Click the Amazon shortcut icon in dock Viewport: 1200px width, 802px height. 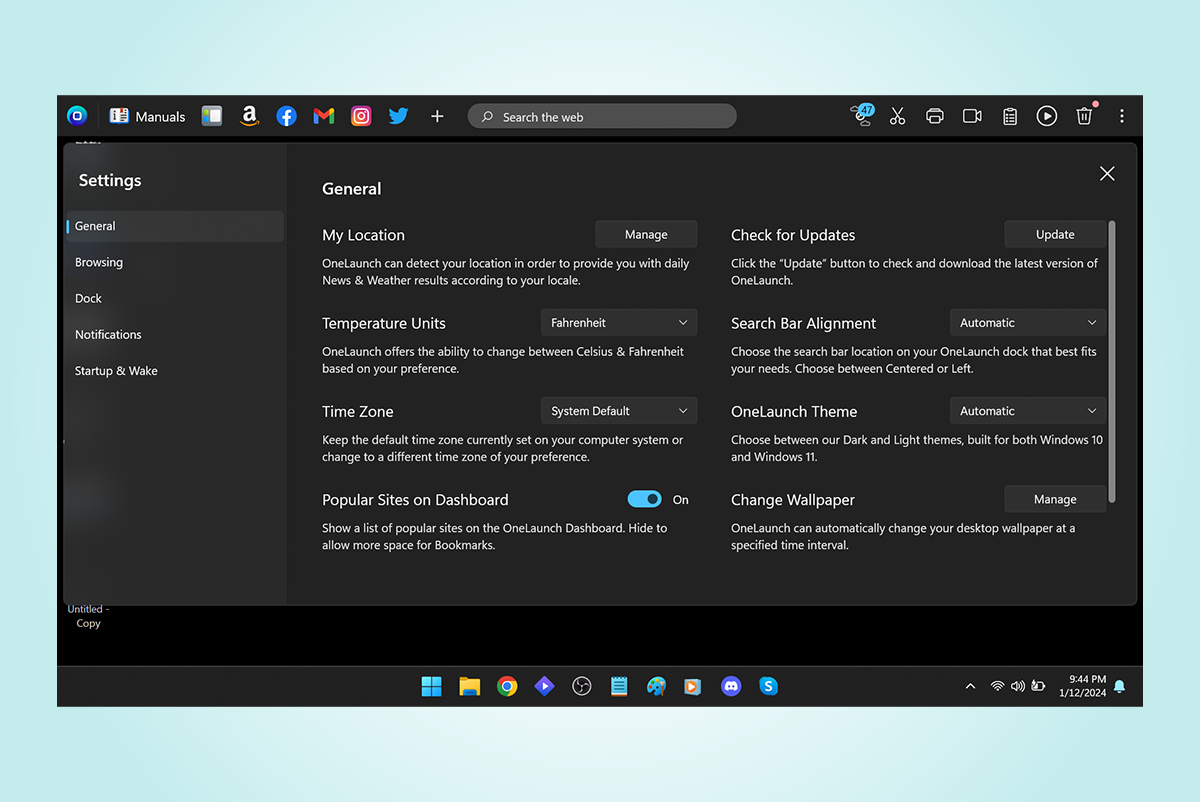249,116
